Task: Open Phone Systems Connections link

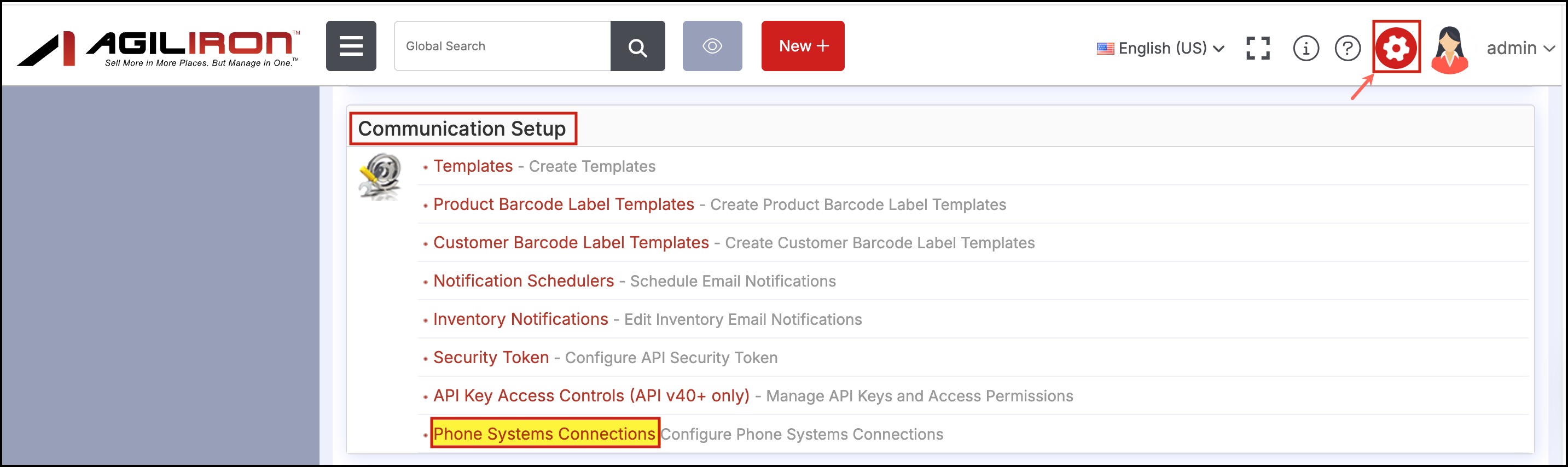Action: point(544,434)
